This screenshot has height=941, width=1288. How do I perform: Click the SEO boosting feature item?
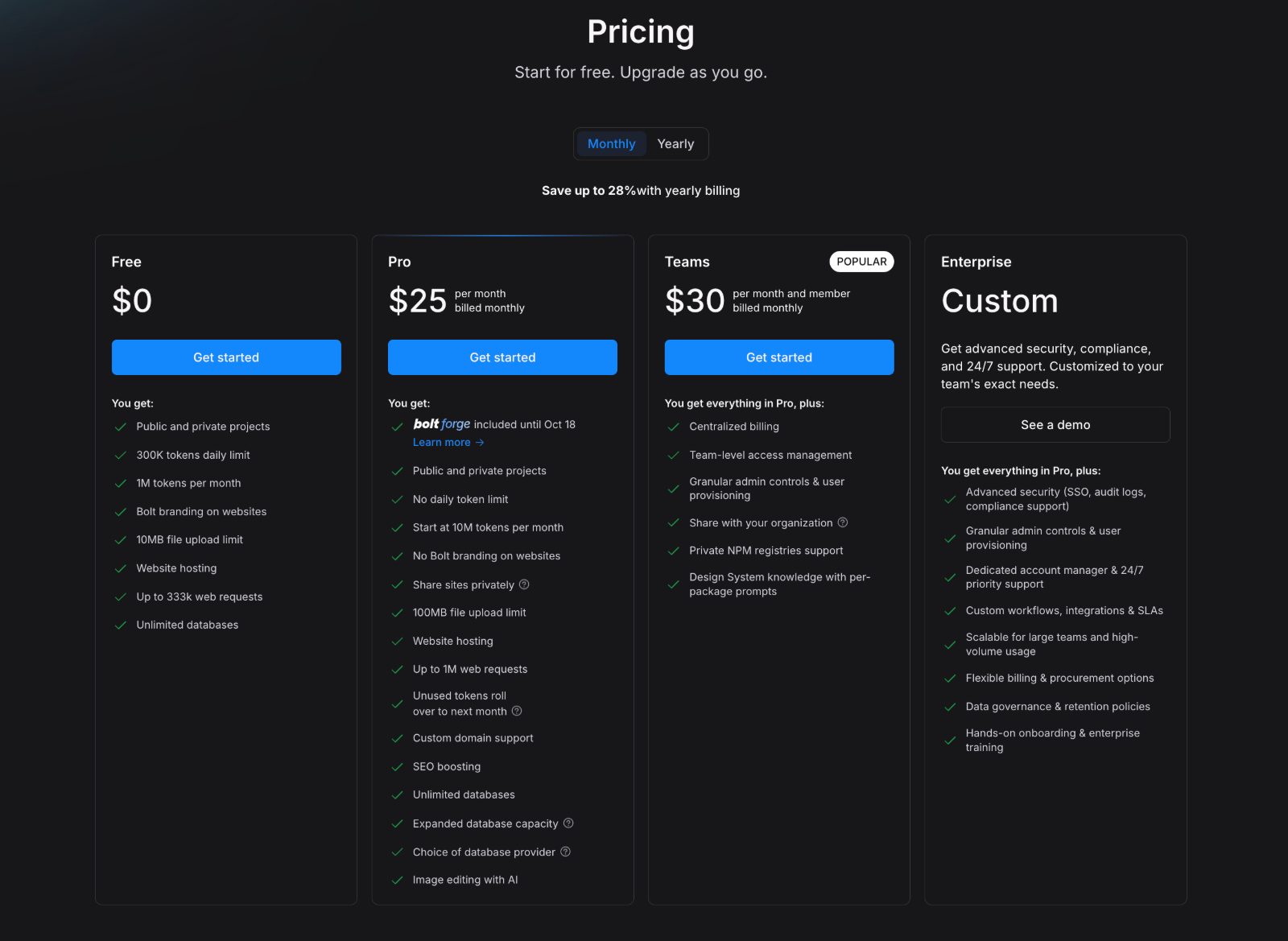(x=447, y=766)
